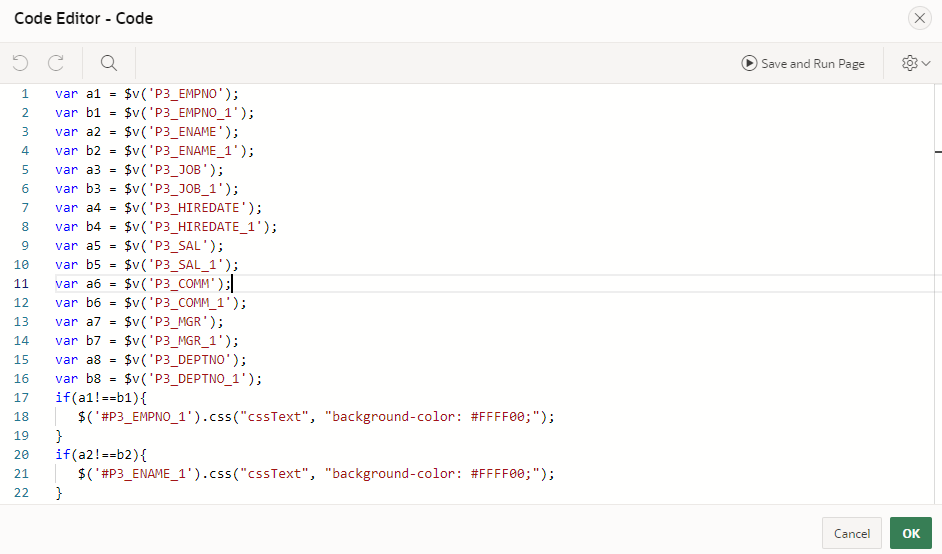Click line number 22 in gutter

(21, 493)
